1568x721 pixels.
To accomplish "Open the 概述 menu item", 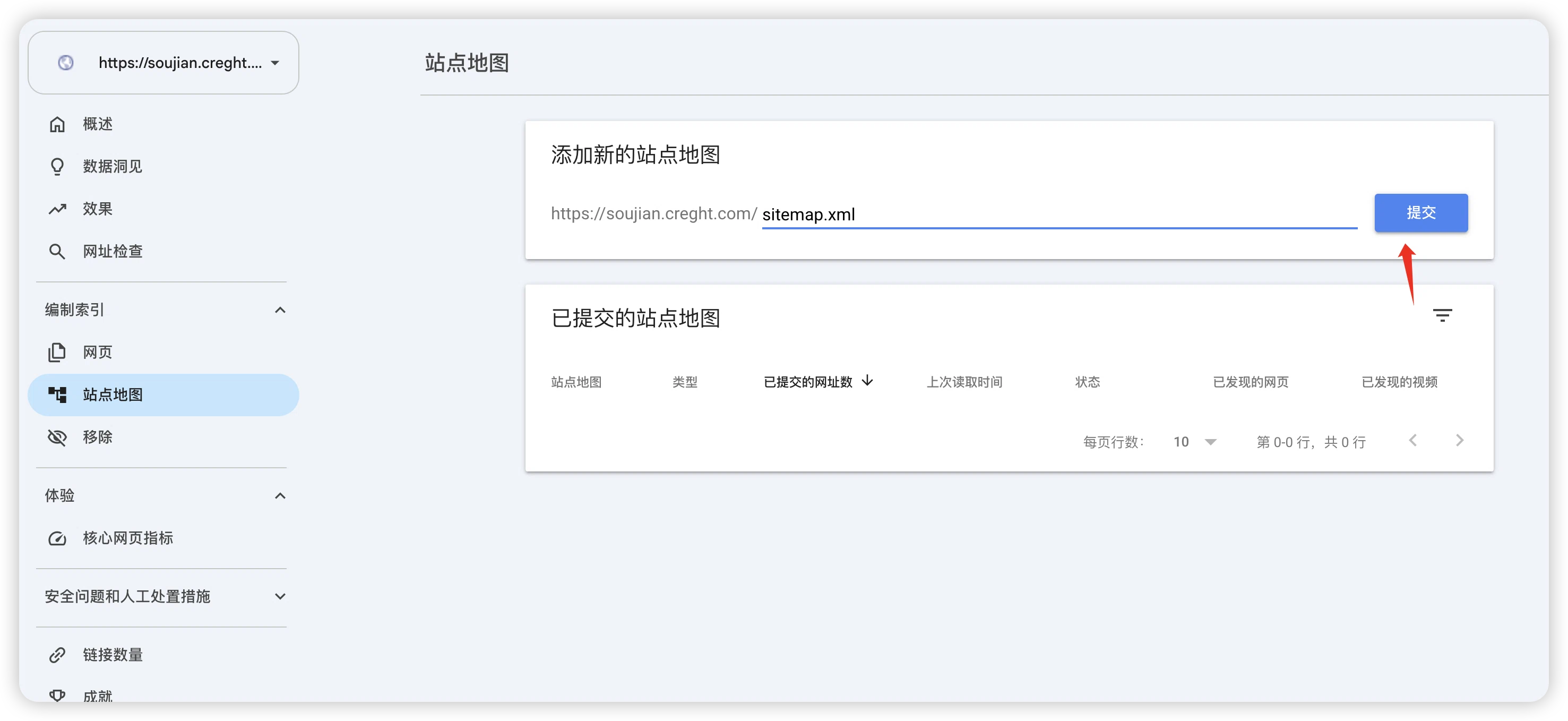I will coord(163,124).
